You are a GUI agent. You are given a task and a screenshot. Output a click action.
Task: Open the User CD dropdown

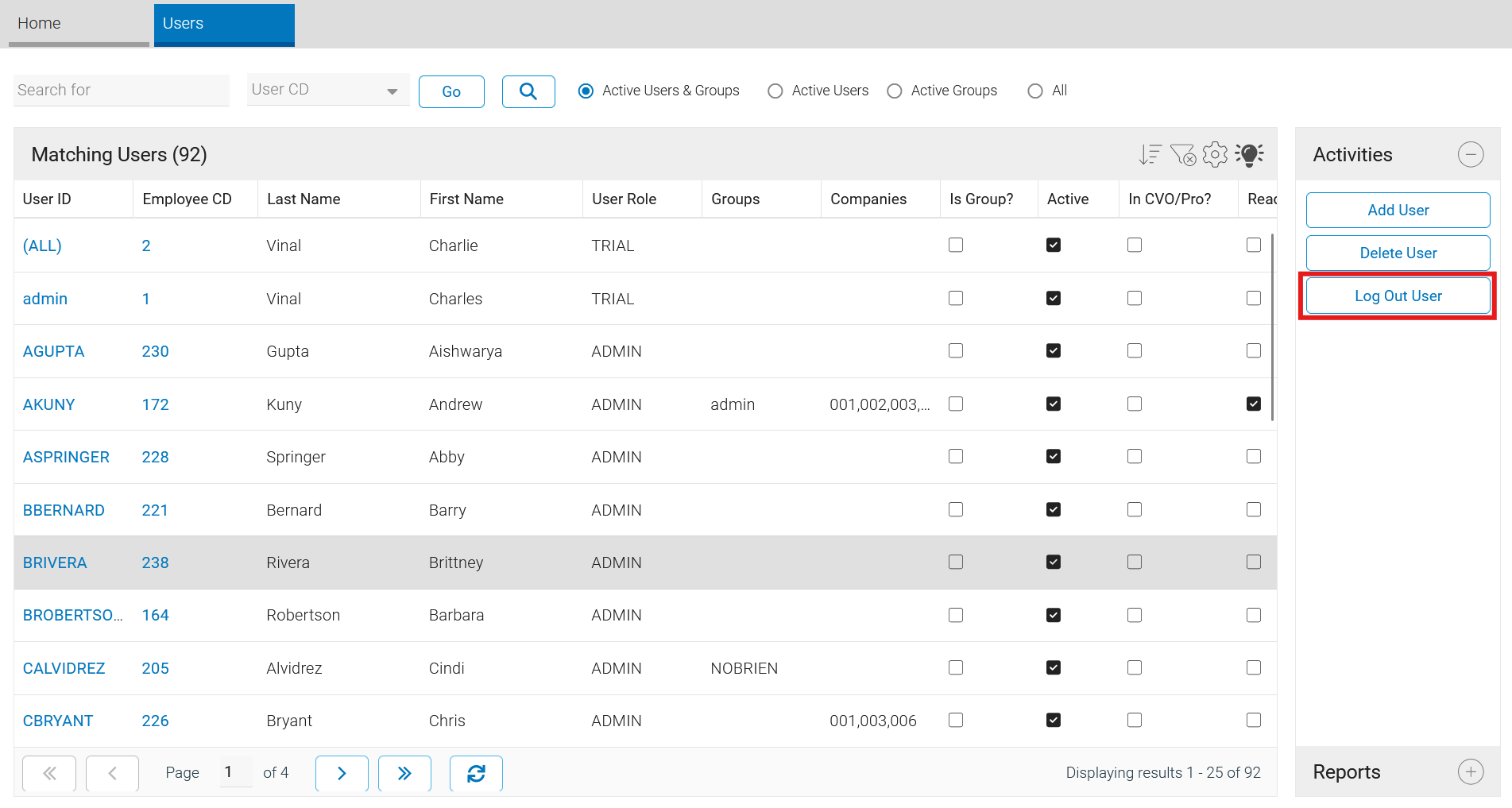point(328,90)
